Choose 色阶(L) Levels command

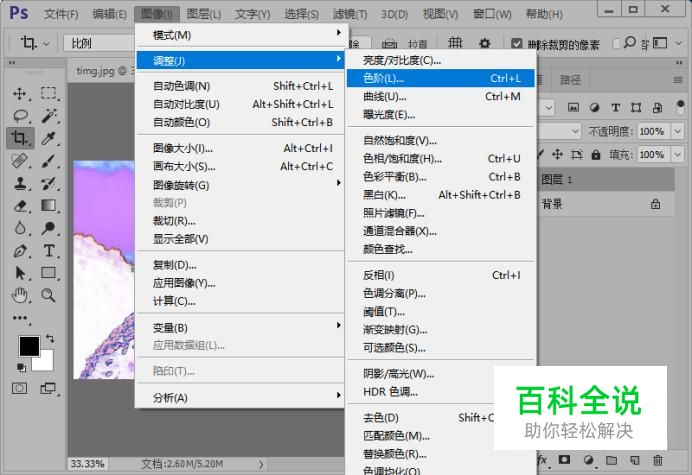[441, 79]
